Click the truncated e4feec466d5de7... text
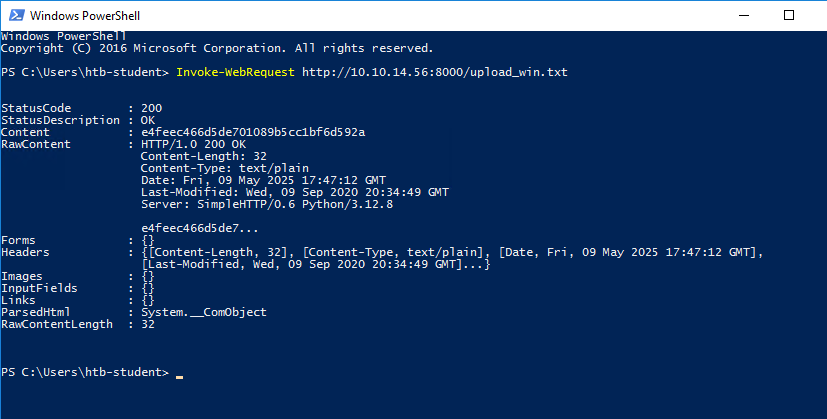 tap(200, 228)
